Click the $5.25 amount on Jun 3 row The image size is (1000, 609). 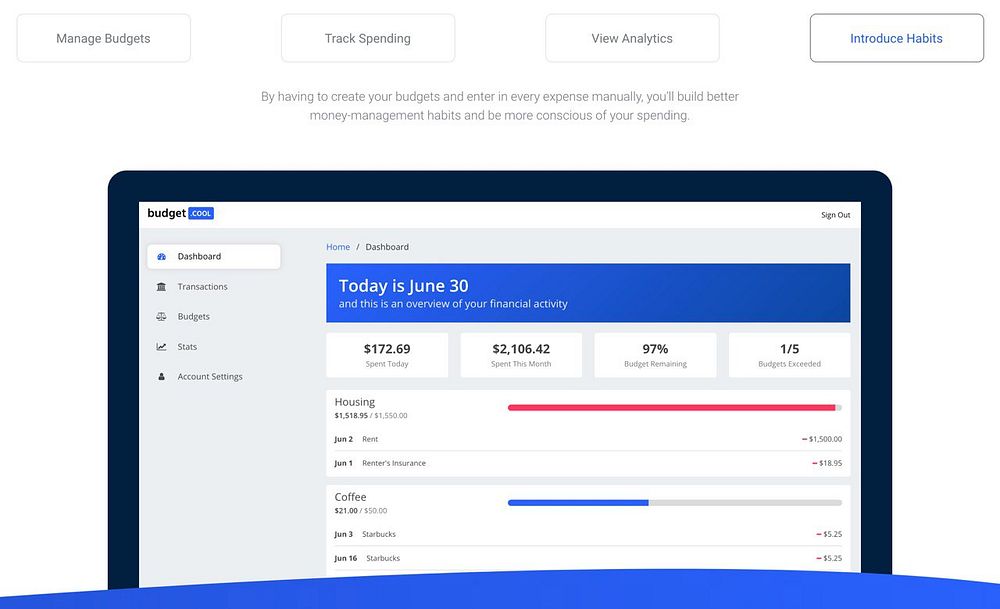pos(829,534)
